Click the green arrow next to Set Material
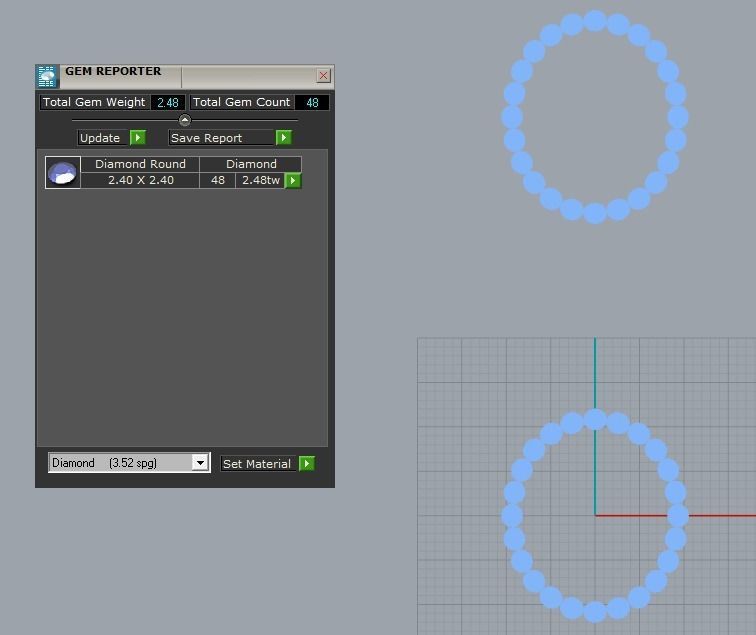Image resolution: width=756 pixels, height=635 pixels. click(307, 464)
